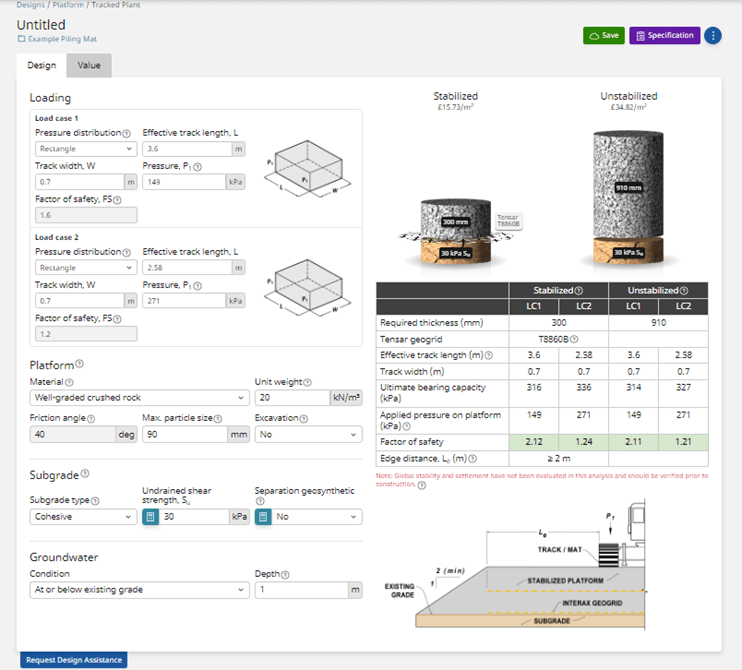Screen dimensions: 742x670
Task: Click help icon next to Subgrade heading
Action: click(x=85, y=474)
